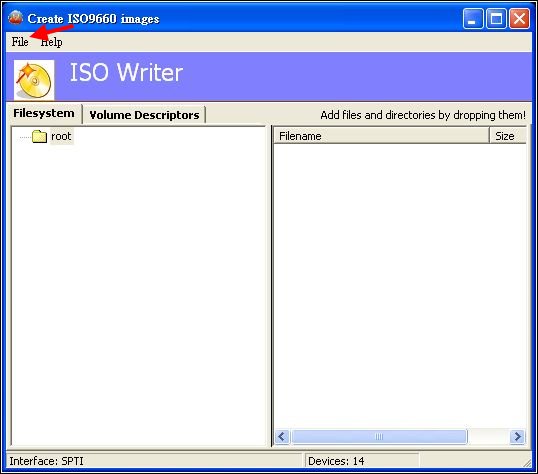Viewport: 538px width, 474px height.
Task: Click the resize grip in status bar corner
Action: point(527,463)
